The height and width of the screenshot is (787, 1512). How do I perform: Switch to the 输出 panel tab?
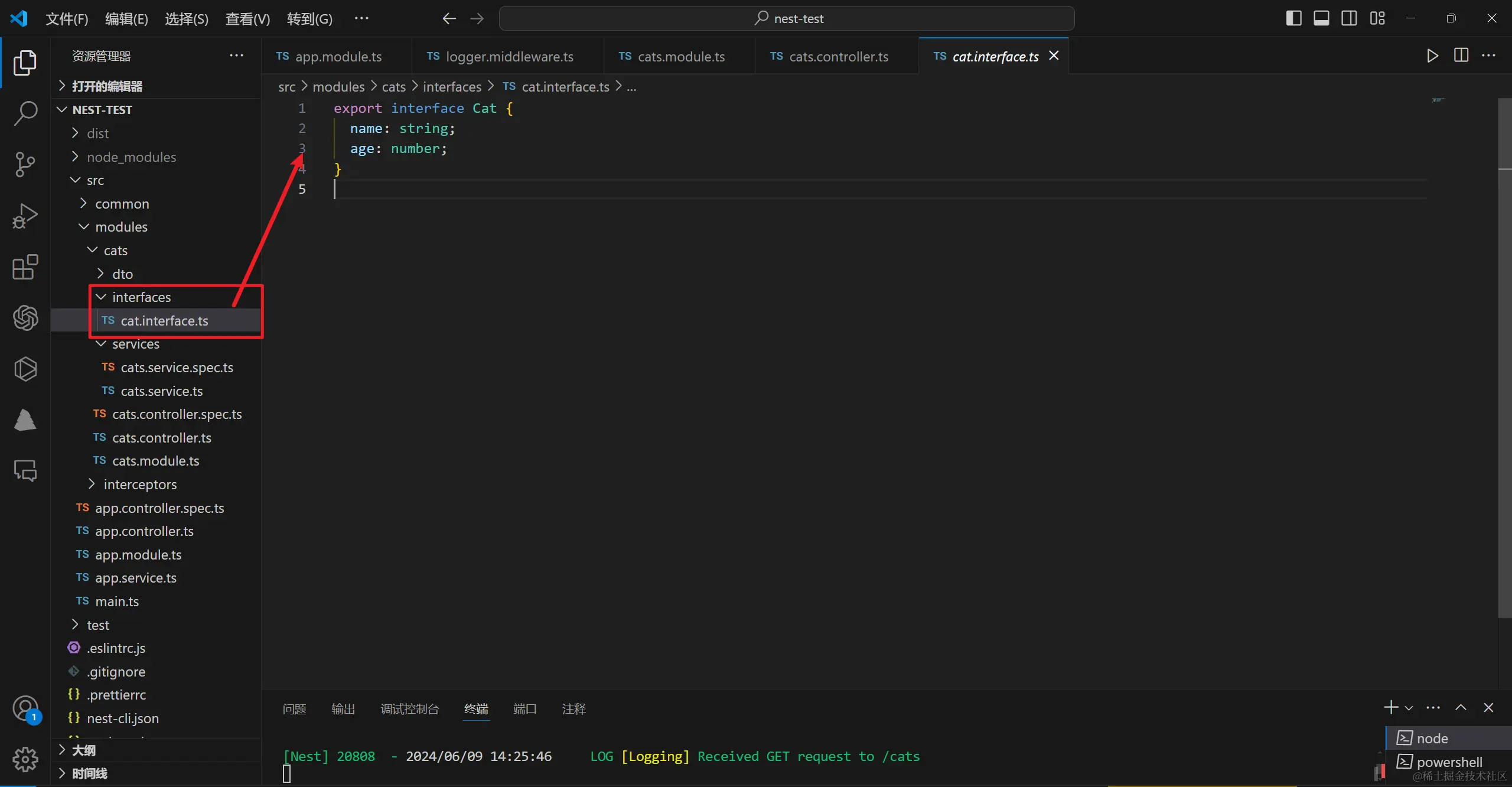pos(343,708)
